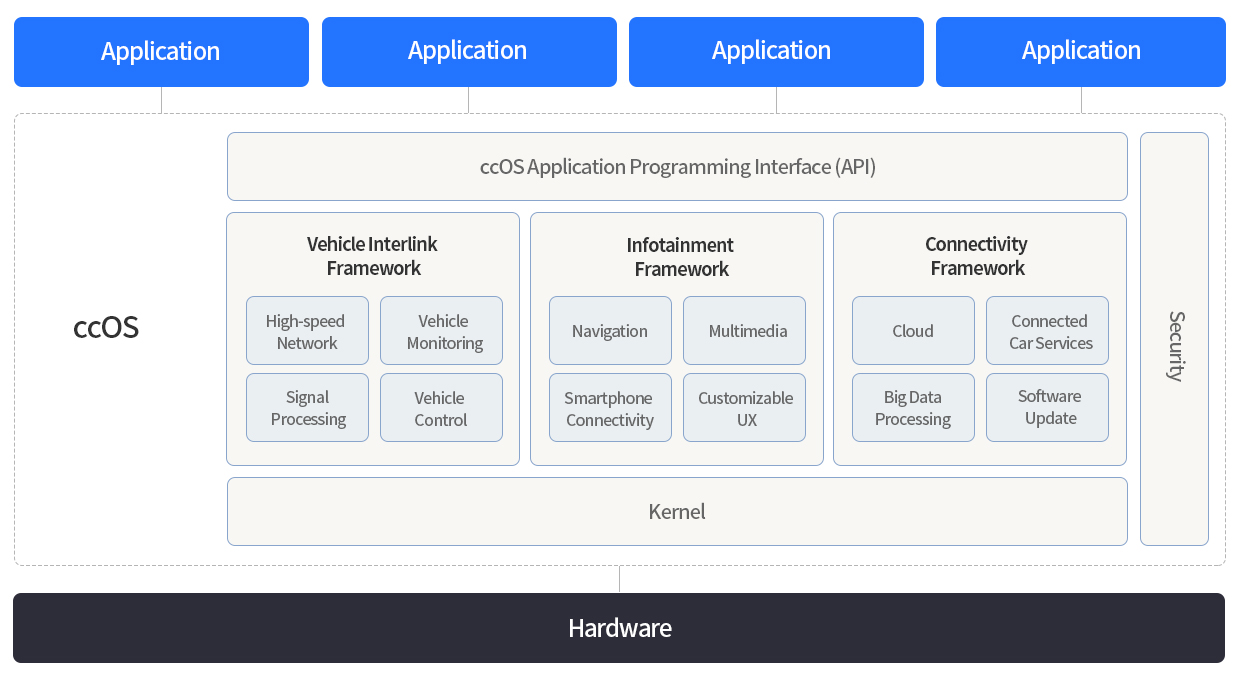Image resolution: width=1240 pixels, height=680 pixels.
Task: Click the dark Hardware bar
Action: tap(619, 628)
